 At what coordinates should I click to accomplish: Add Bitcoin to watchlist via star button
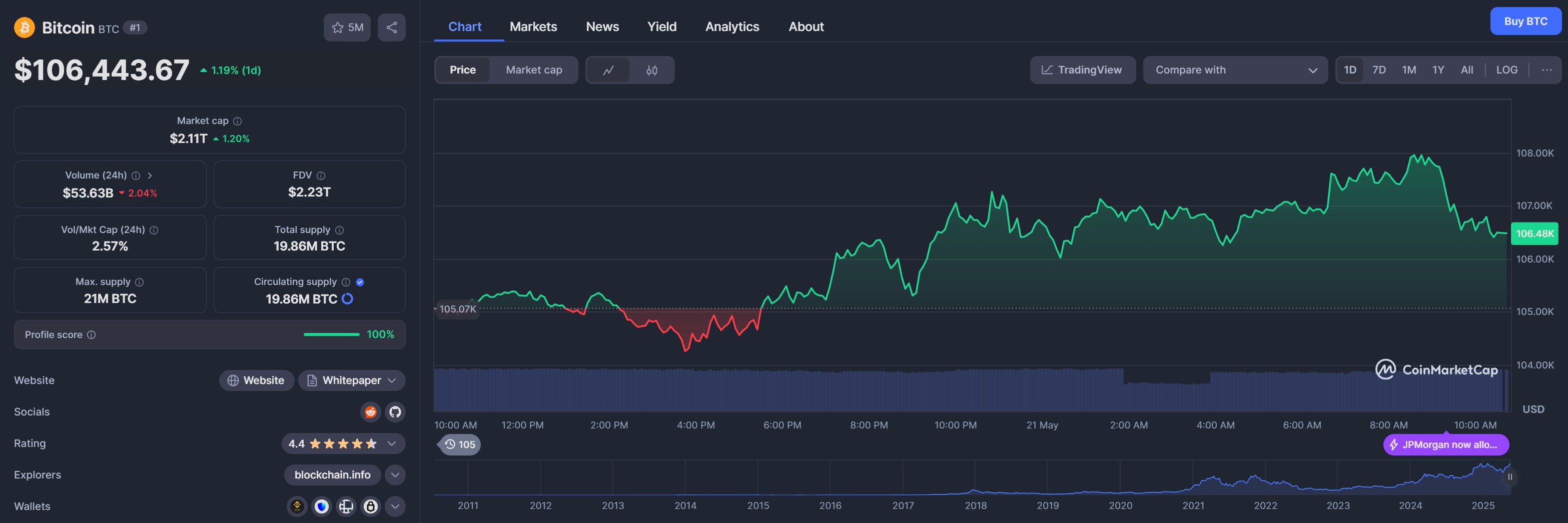tap(347, 27)
